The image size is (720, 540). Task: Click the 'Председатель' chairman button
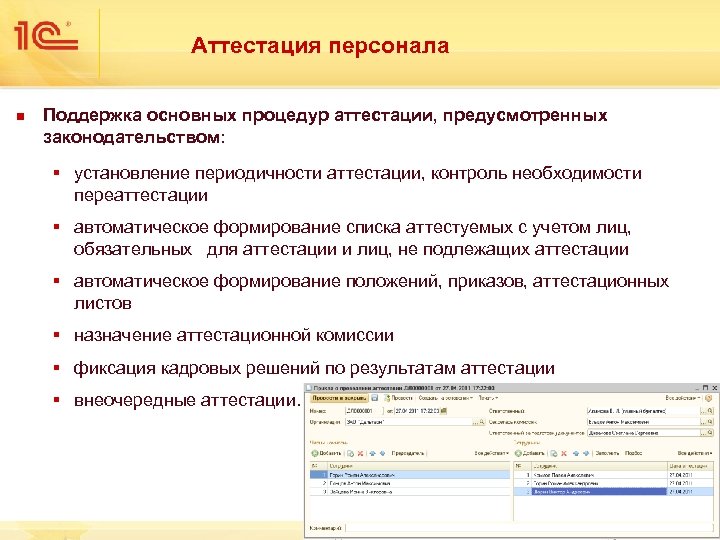point(408,453)
